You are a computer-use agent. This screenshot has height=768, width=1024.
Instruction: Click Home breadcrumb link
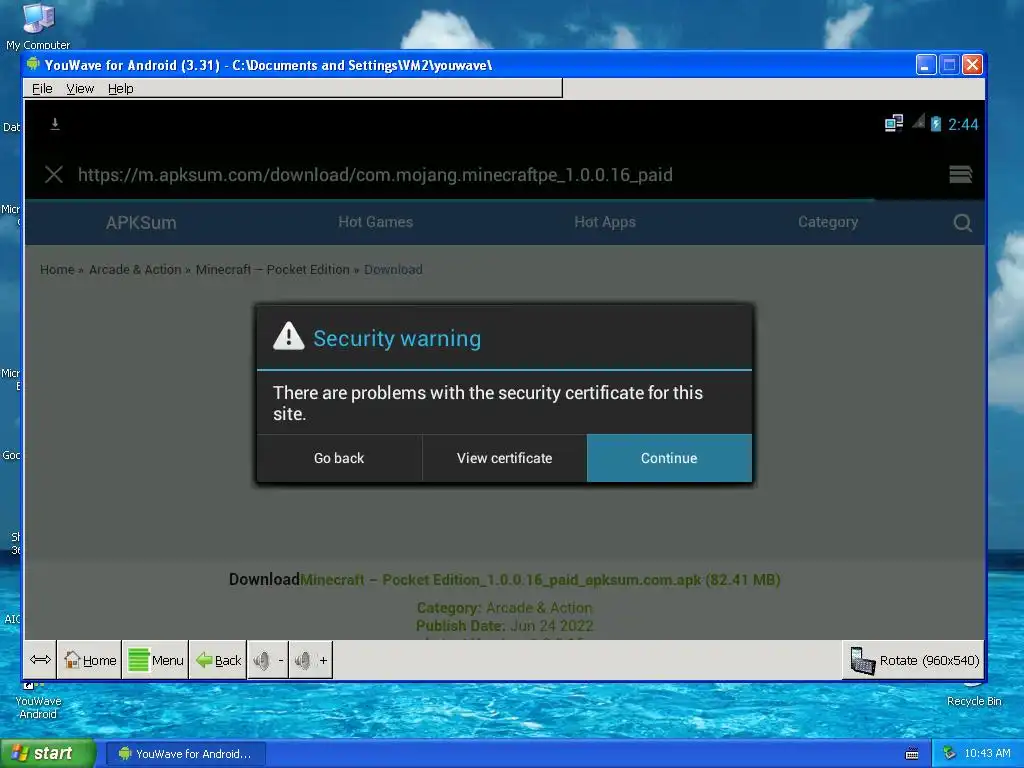57,270
